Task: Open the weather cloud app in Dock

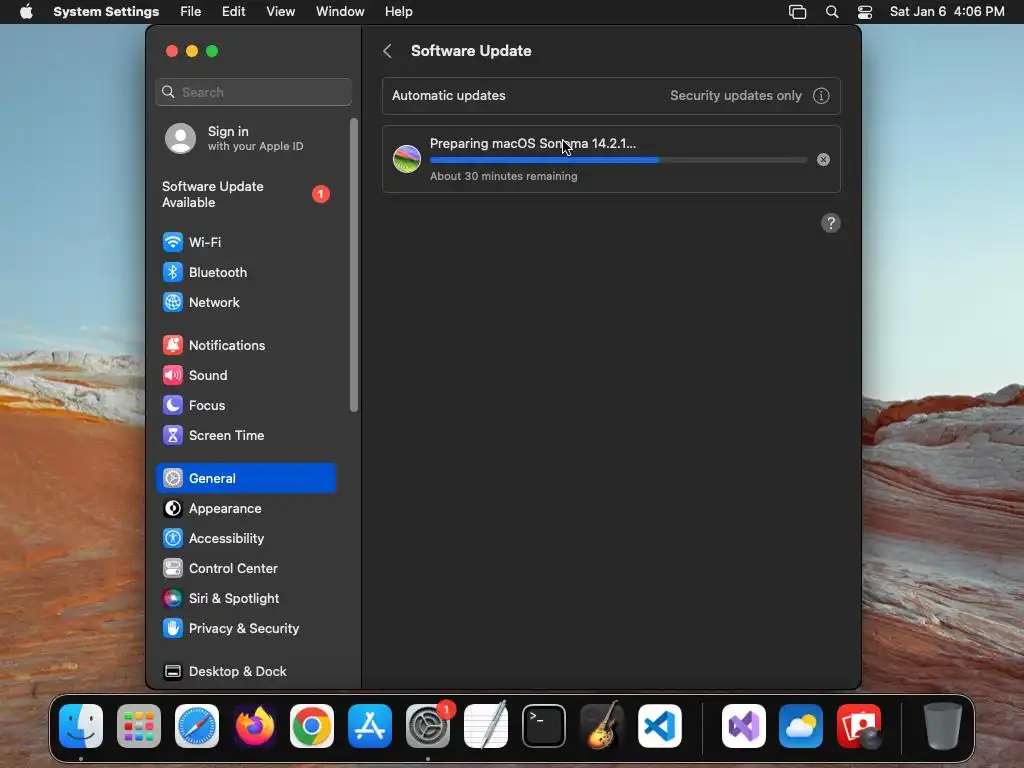Action: pyautogui.click(x=801, y=726)
